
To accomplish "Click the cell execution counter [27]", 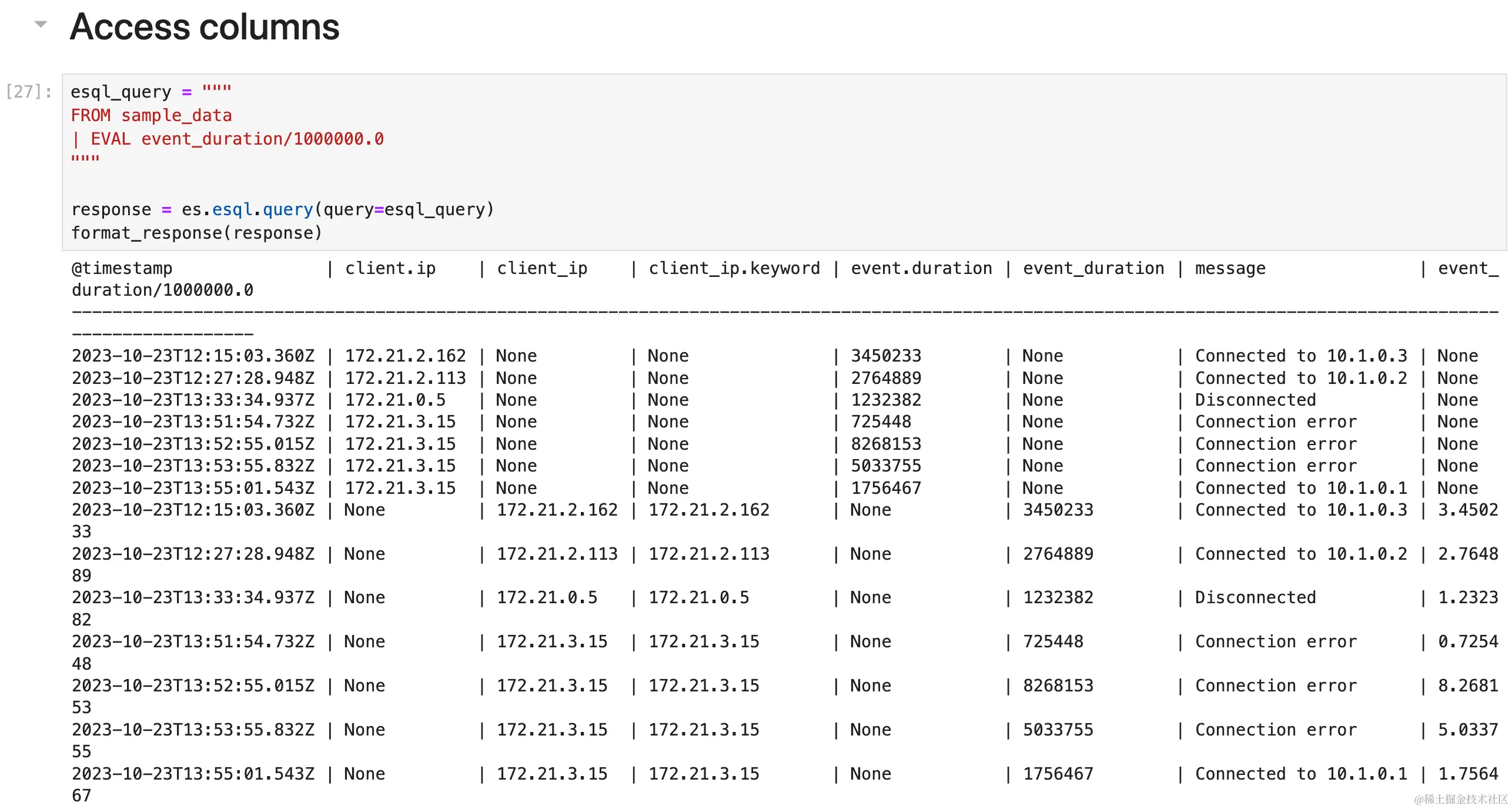I will [x=28, y=92].
